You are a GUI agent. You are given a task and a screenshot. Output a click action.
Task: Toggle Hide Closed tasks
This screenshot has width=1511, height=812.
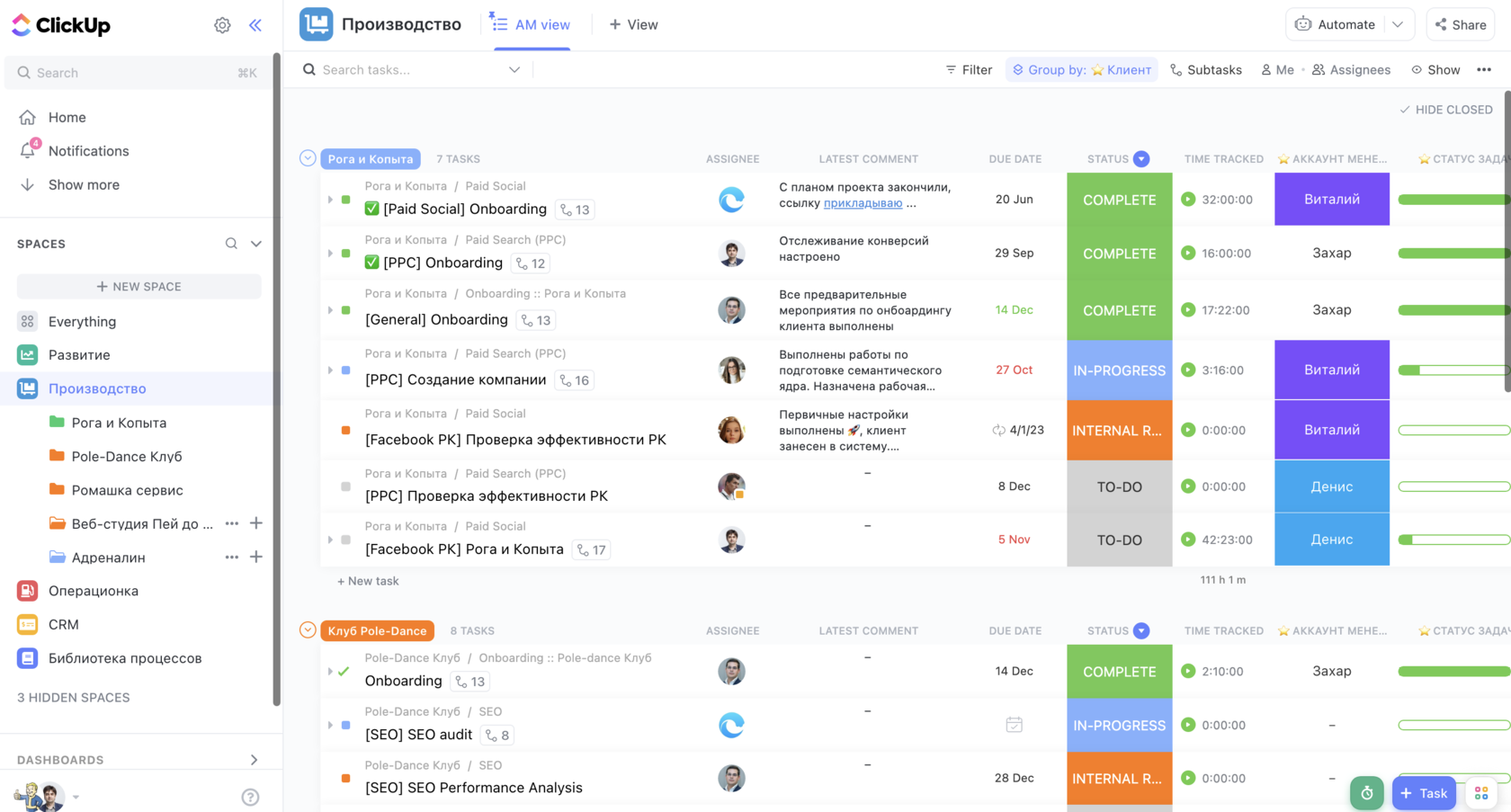tap(1446, 110)
